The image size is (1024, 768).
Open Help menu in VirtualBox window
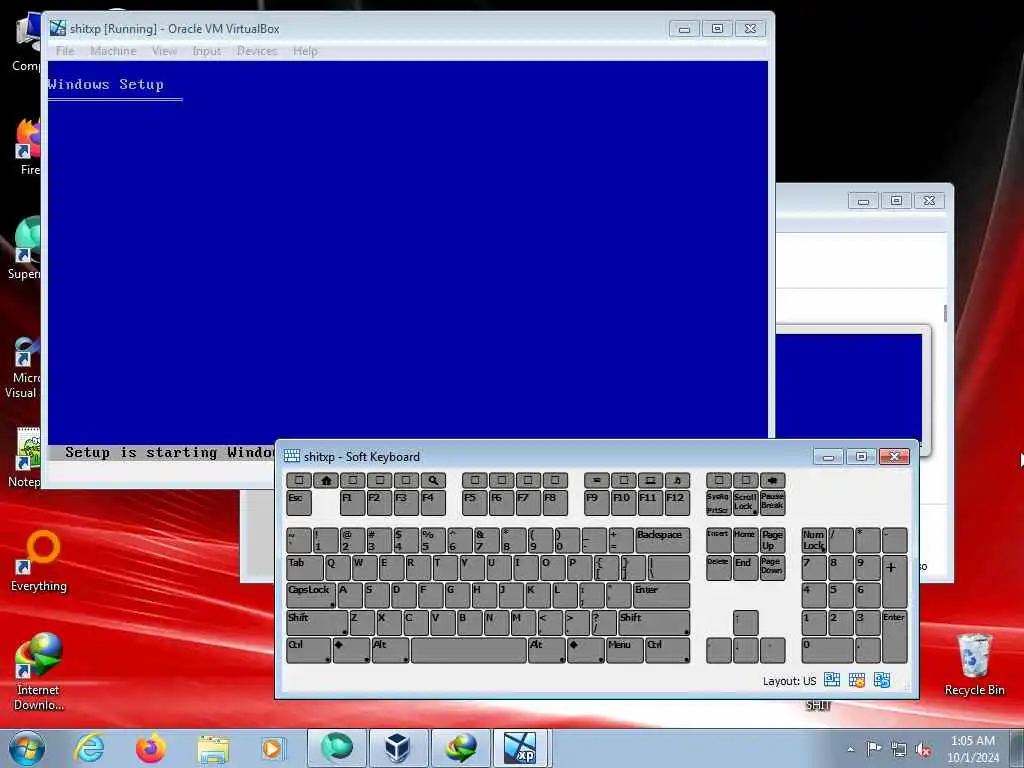click(x=305, y=51)
